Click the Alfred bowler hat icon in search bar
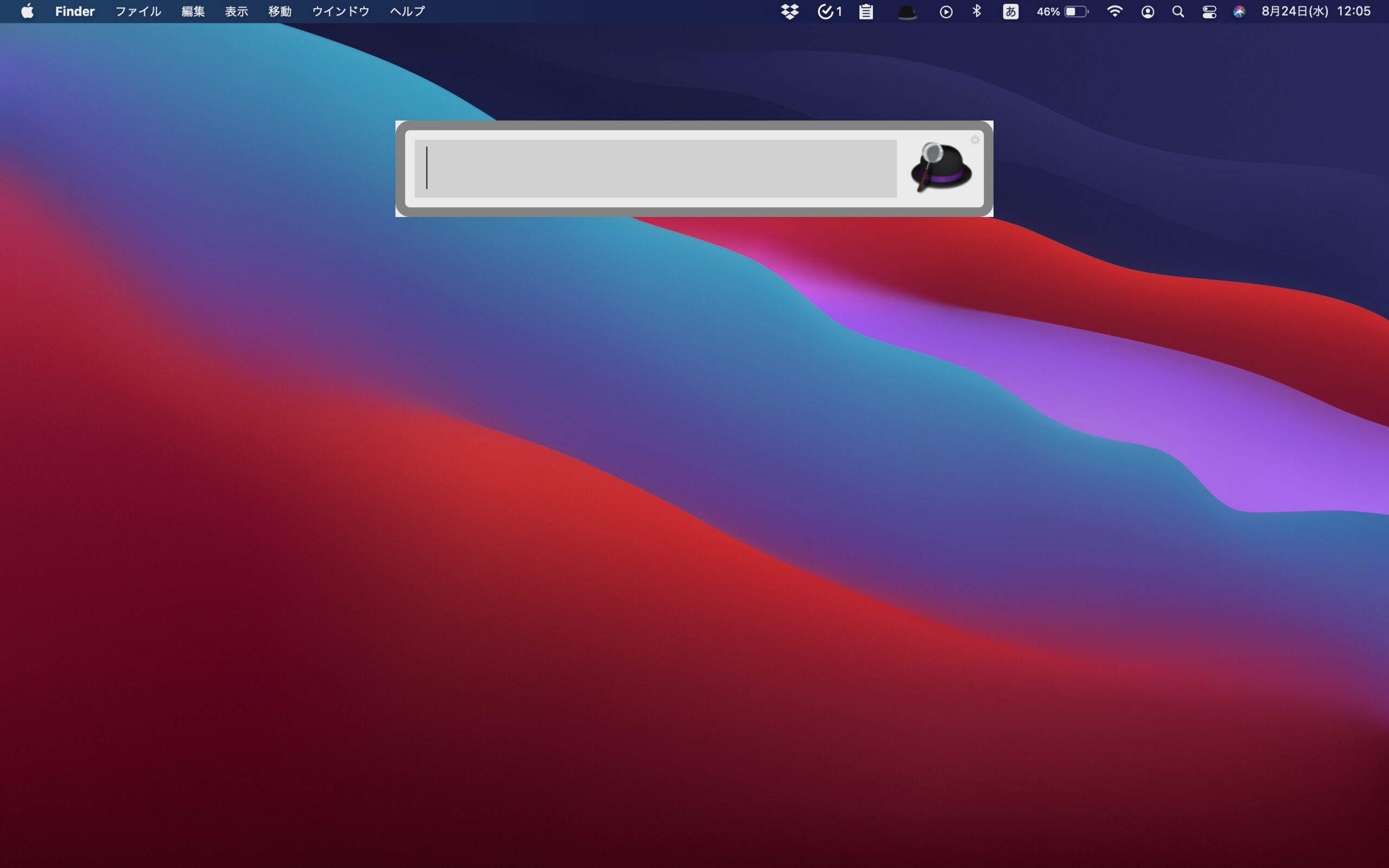 coord(941,167)
